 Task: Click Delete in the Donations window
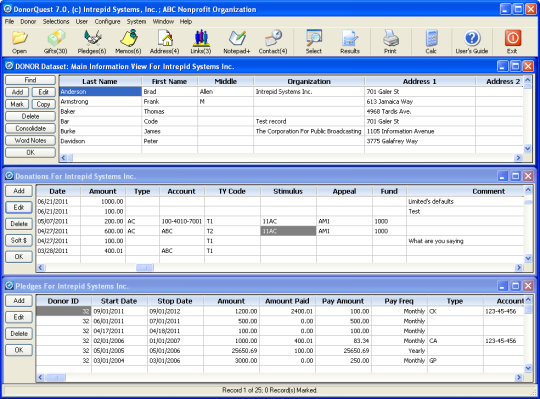[19, 224]
